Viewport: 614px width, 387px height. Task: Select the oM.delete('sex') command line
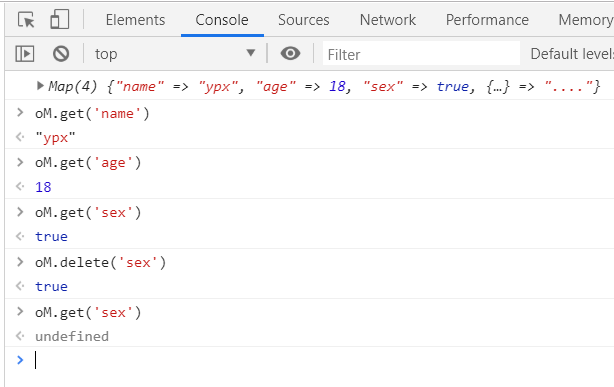click(x=101, y=262)
